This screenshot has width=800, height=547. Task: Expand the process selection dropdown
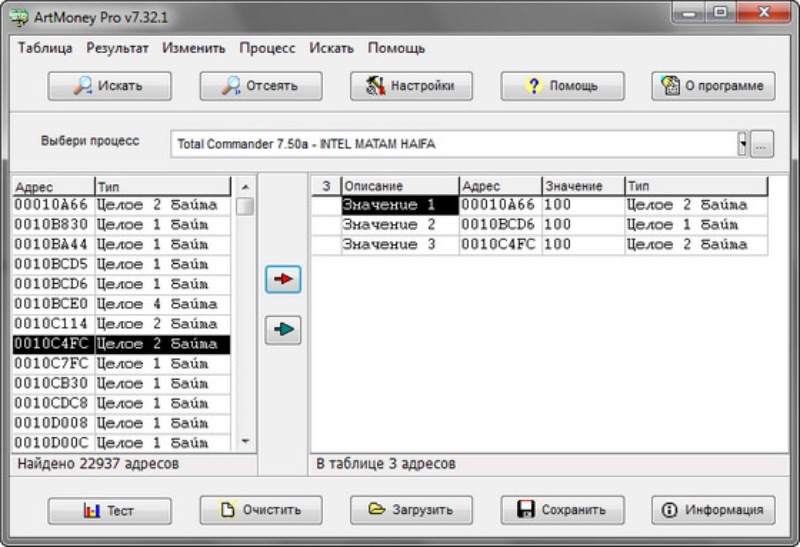coord(742,144)
